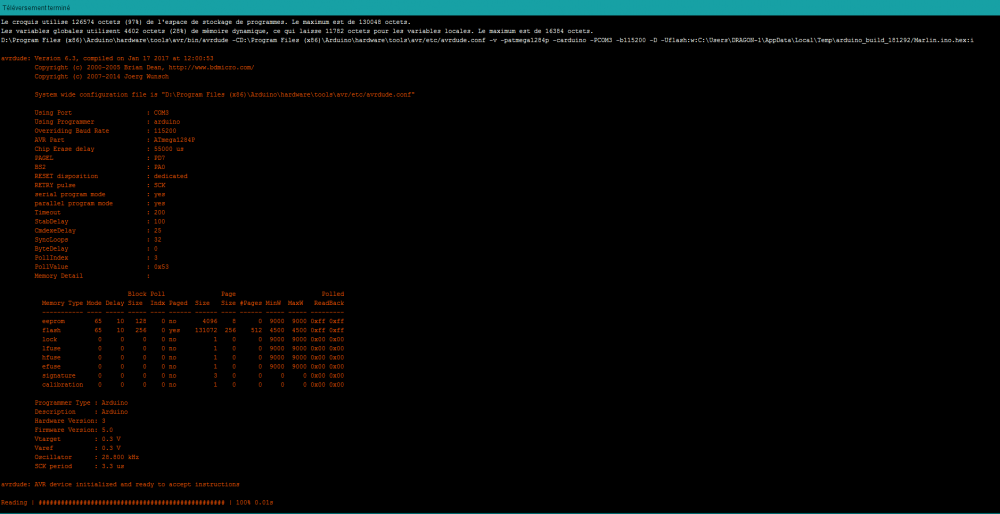Click the baud rate value 115200
The width and height of the screenshot is (1000, 514).
pos(165,131)
